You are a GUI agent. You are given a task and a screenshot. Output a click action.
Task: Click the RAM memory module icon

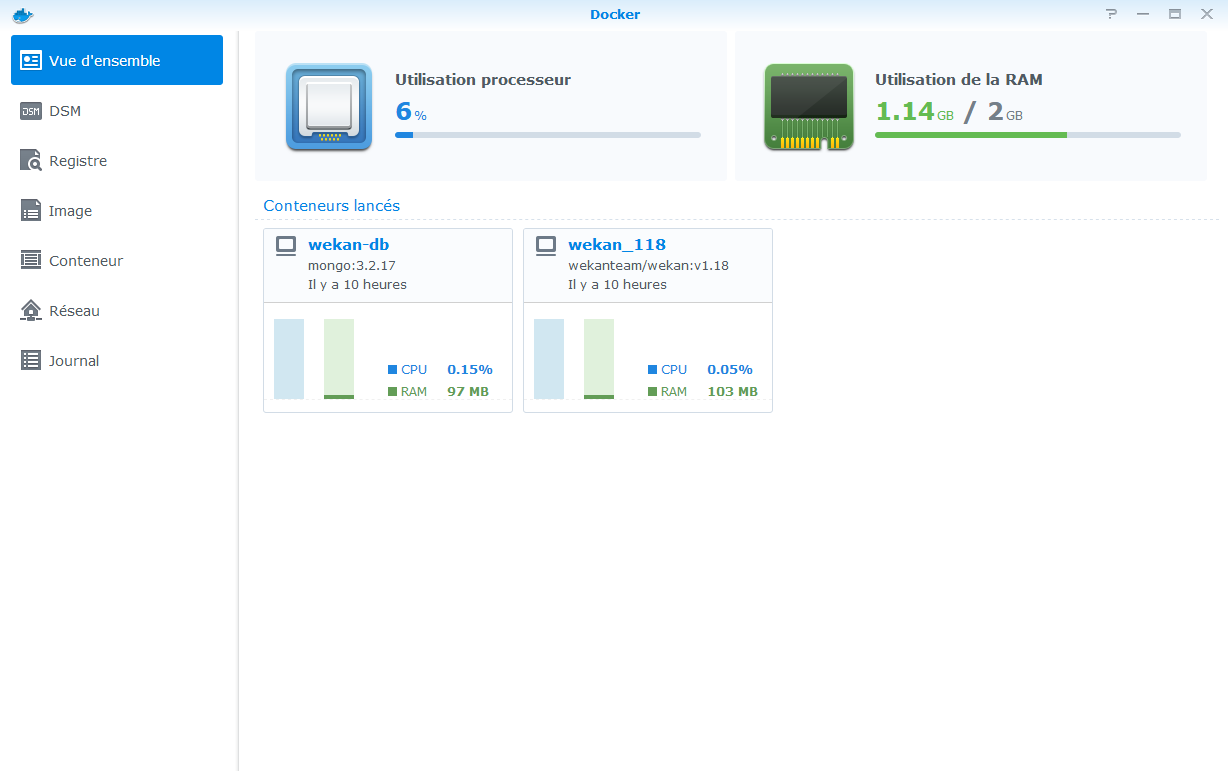809,107
